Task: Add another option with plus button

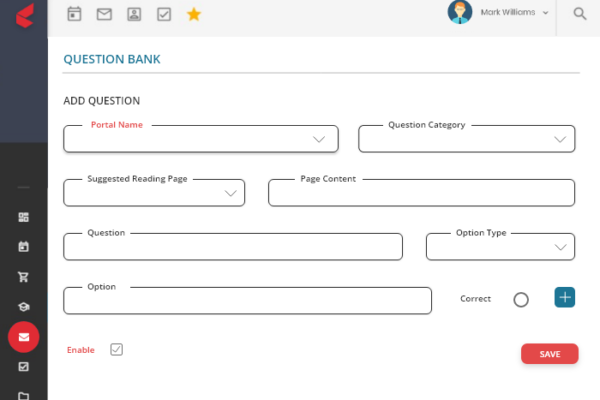Action: 564,297
